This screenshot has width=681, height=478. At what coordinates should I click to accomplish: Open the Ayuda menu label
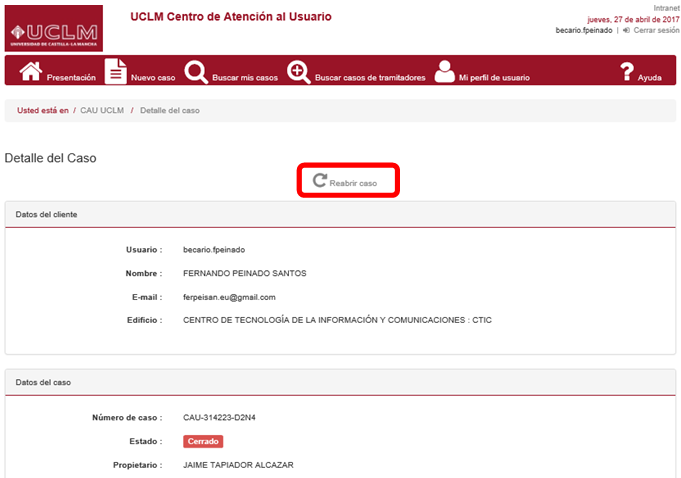650,78
